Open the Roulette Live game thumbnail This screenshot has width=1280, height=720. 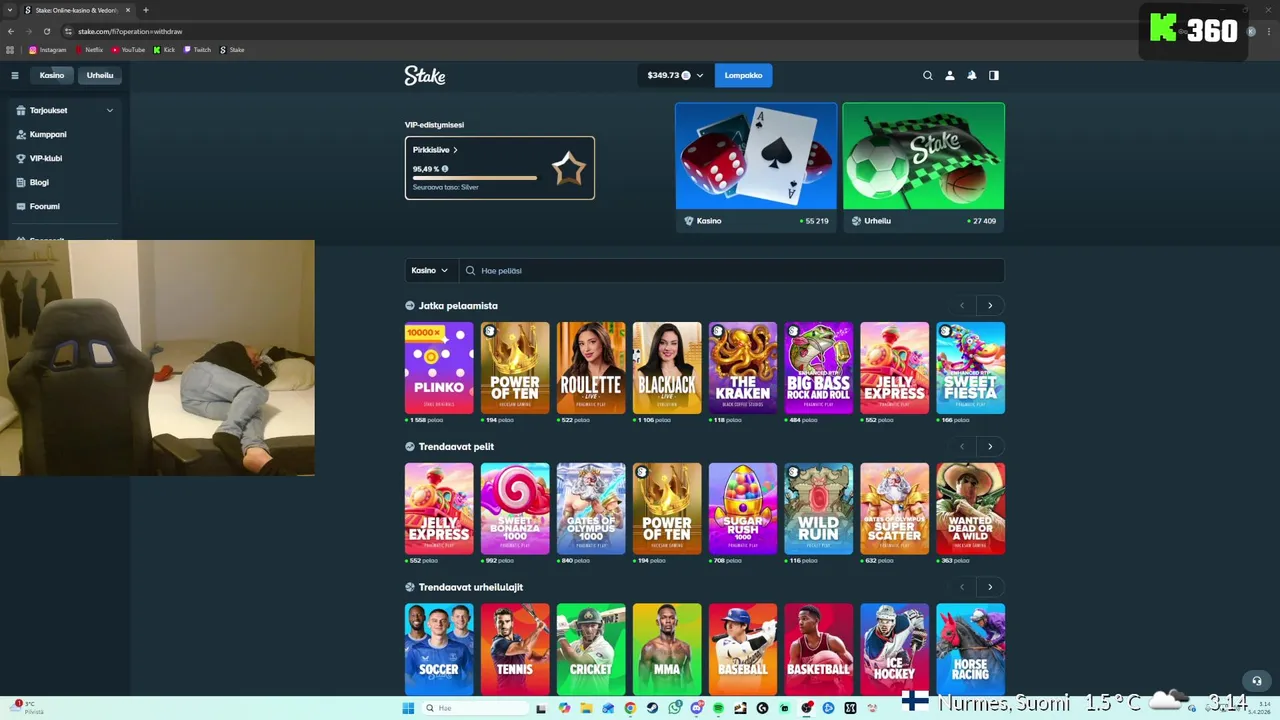click(x=591, y=367)
